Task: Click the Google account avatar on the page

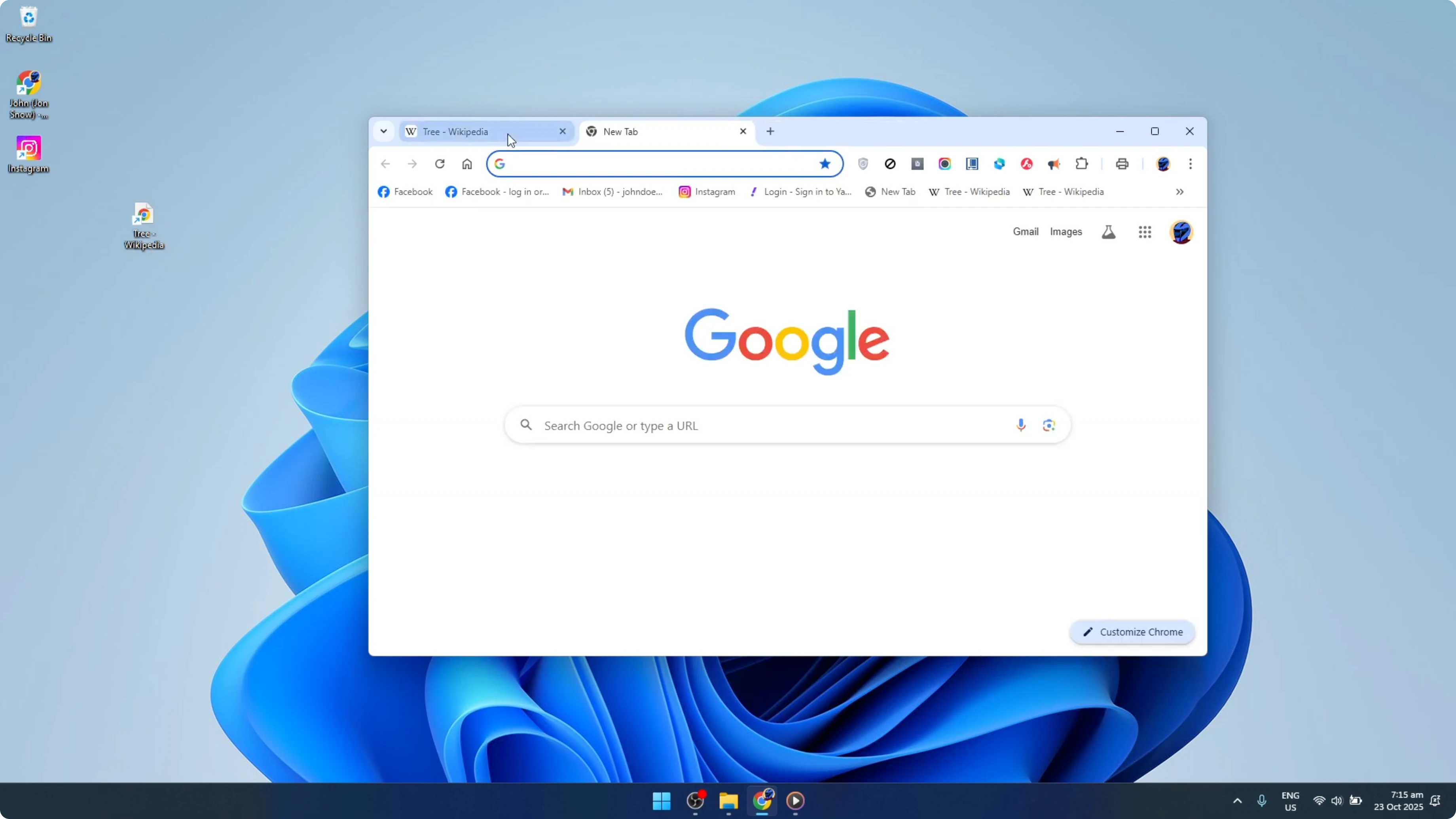Action: point(1181,232)
